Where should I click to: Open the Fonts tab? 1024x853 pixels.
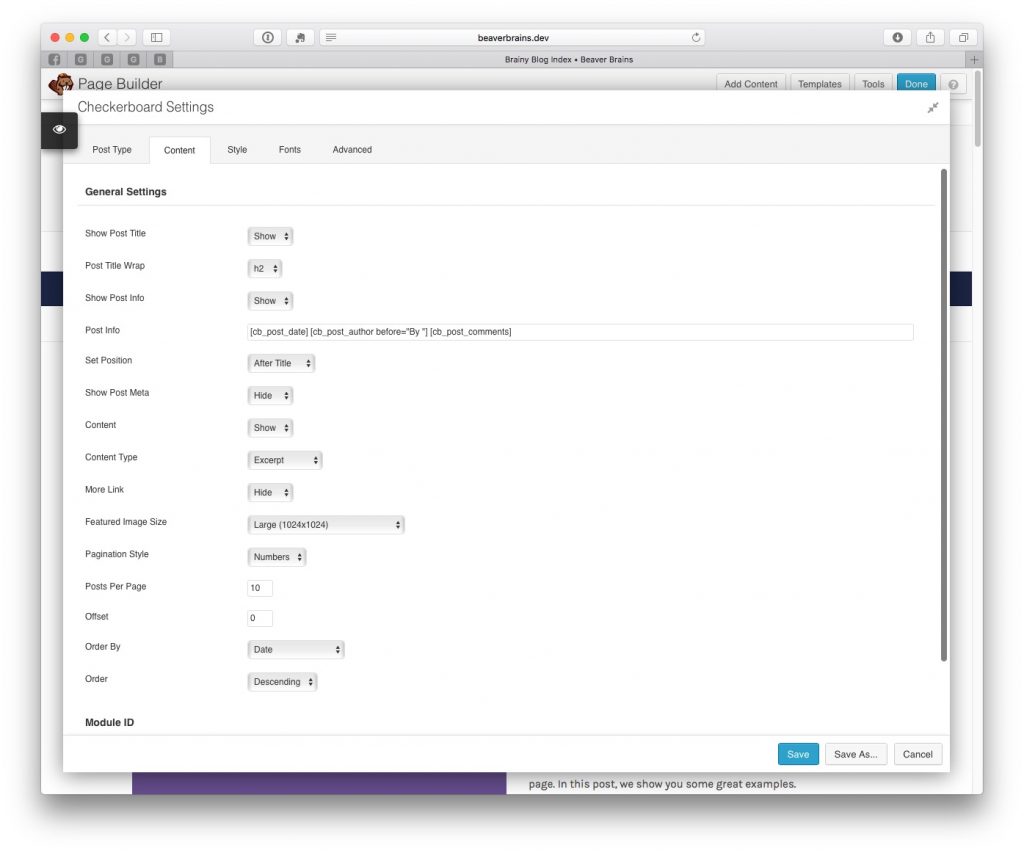290,150
